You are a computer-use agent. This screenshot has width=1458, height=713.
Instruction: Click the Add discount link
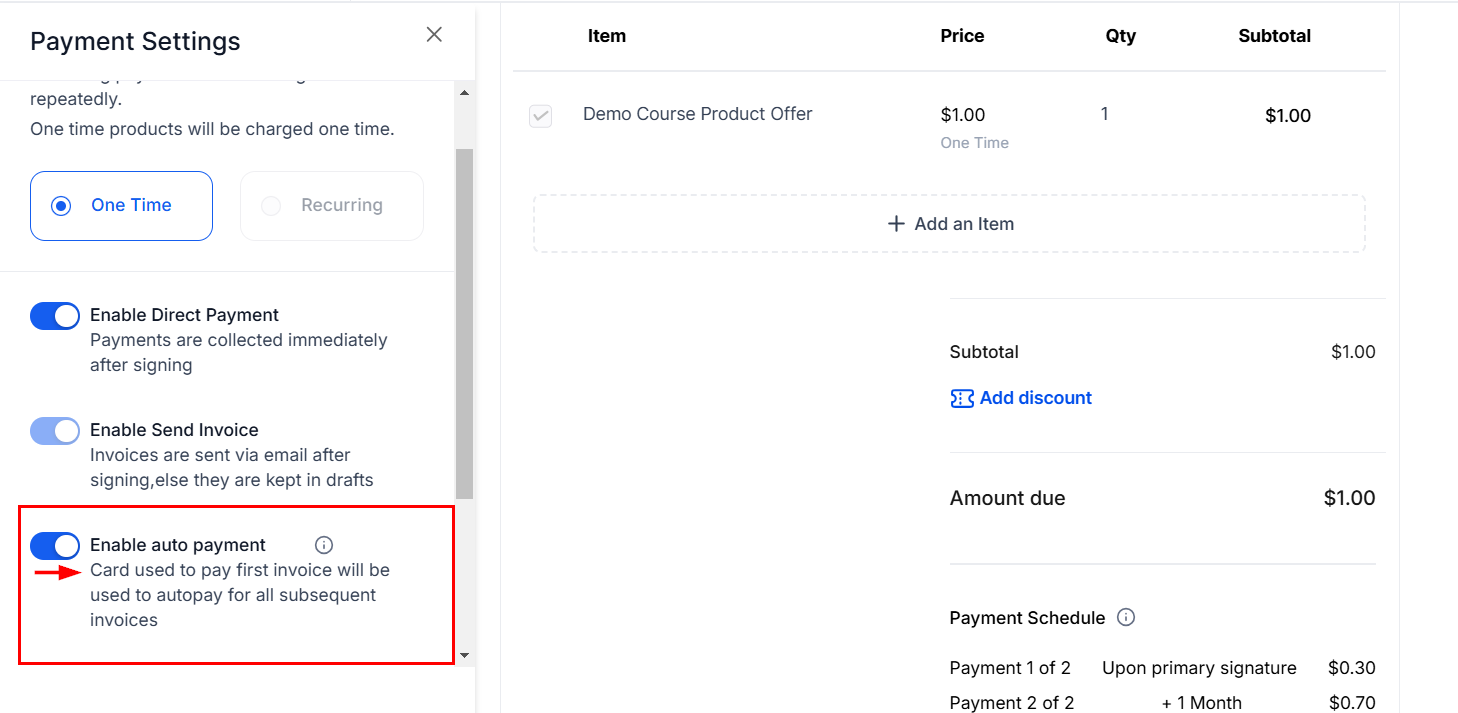point(1021,398)
